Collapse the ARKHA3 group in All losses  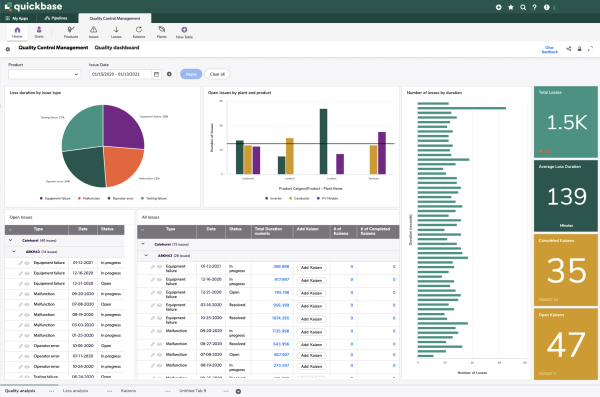tap(146, 255)
